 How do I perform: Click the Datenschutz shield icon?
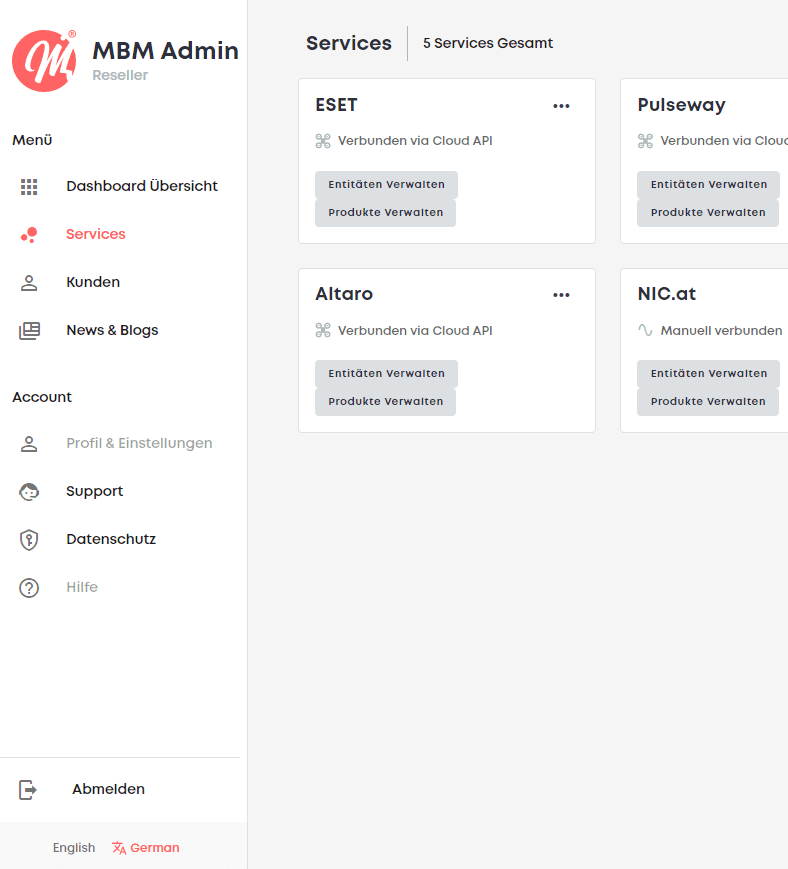coord(29,540)
